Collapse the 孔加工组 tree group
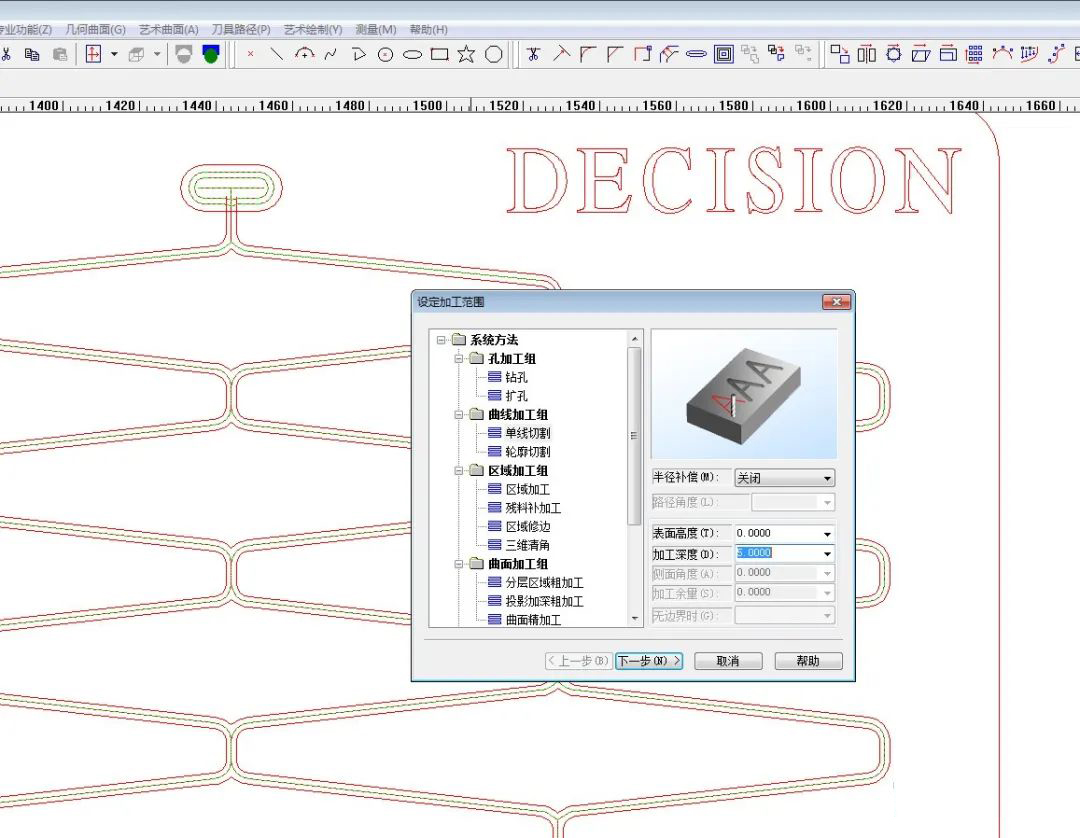This screenshot has width=1080, height=838. 459,359
